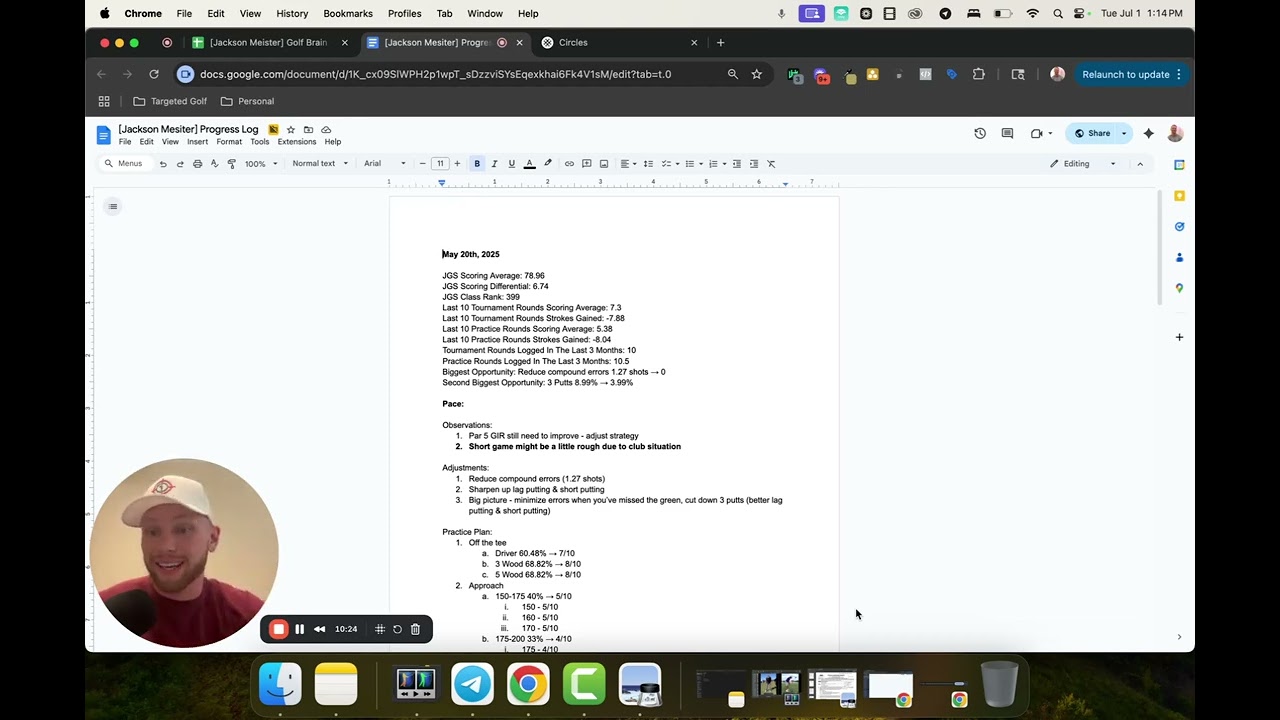Image resolution: width=1280 pixels, height=720 pixels.
Task: Open version history clock icon
Action: (980, 133)
